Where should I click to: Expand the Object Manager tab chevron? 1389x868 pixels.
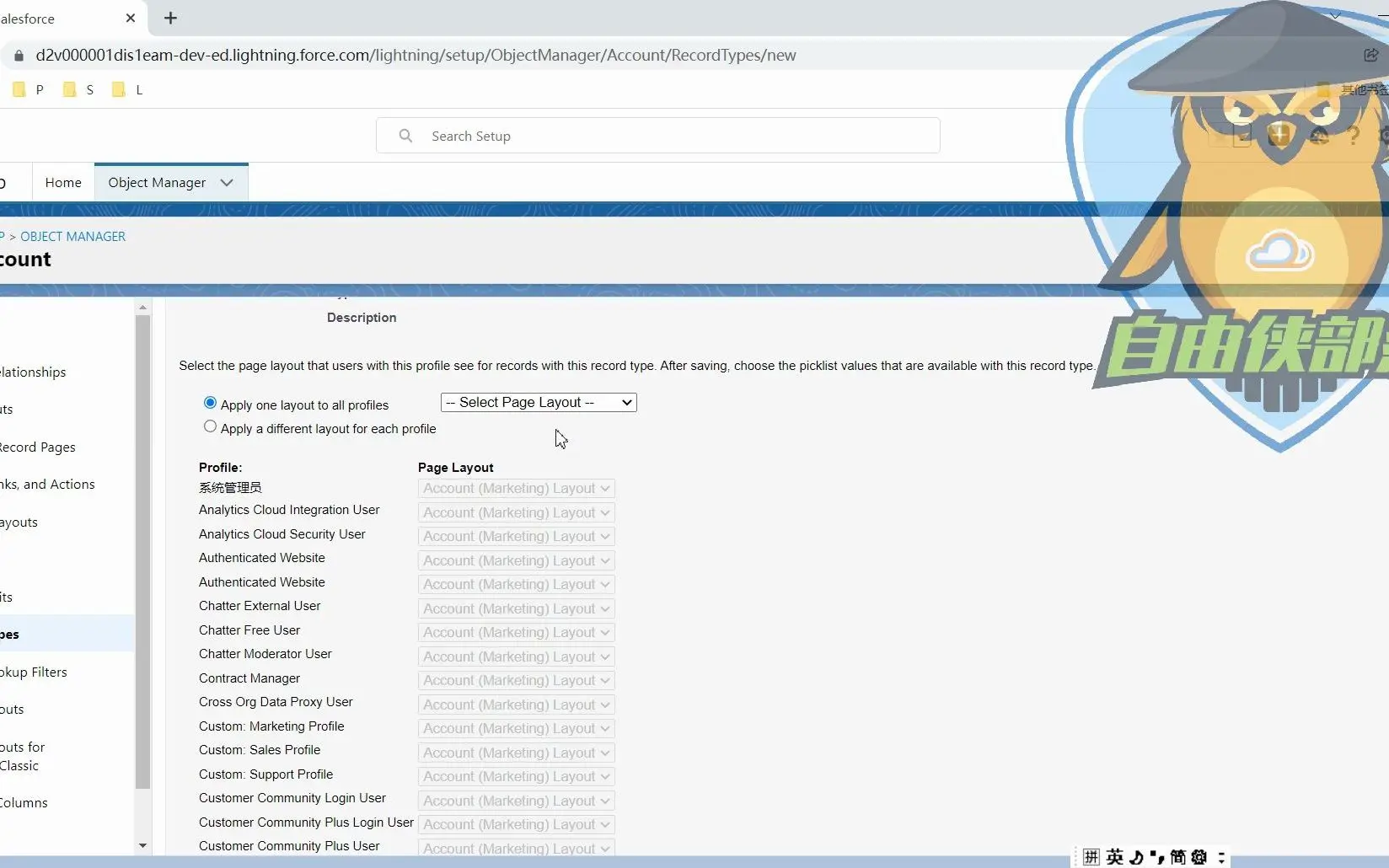[227, 182]
